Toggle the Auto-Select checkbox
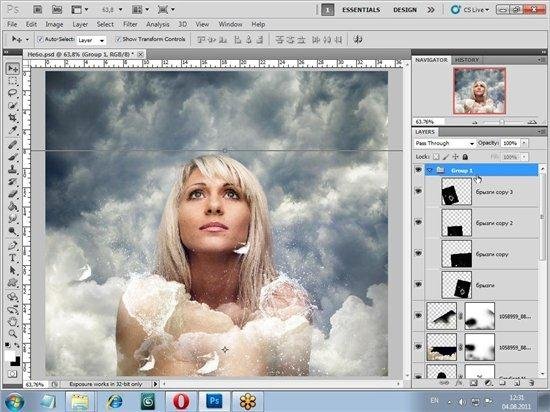The height and width of the screenshot is (412, 550). click(x=40, y=39)
